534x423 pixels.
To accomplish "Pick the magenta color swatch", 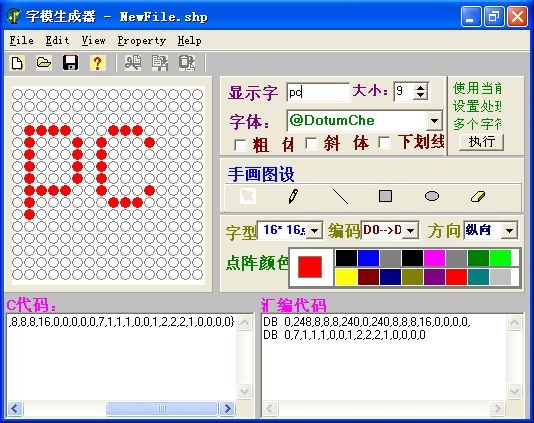I will pyautogui.click(x=434, y=258).
